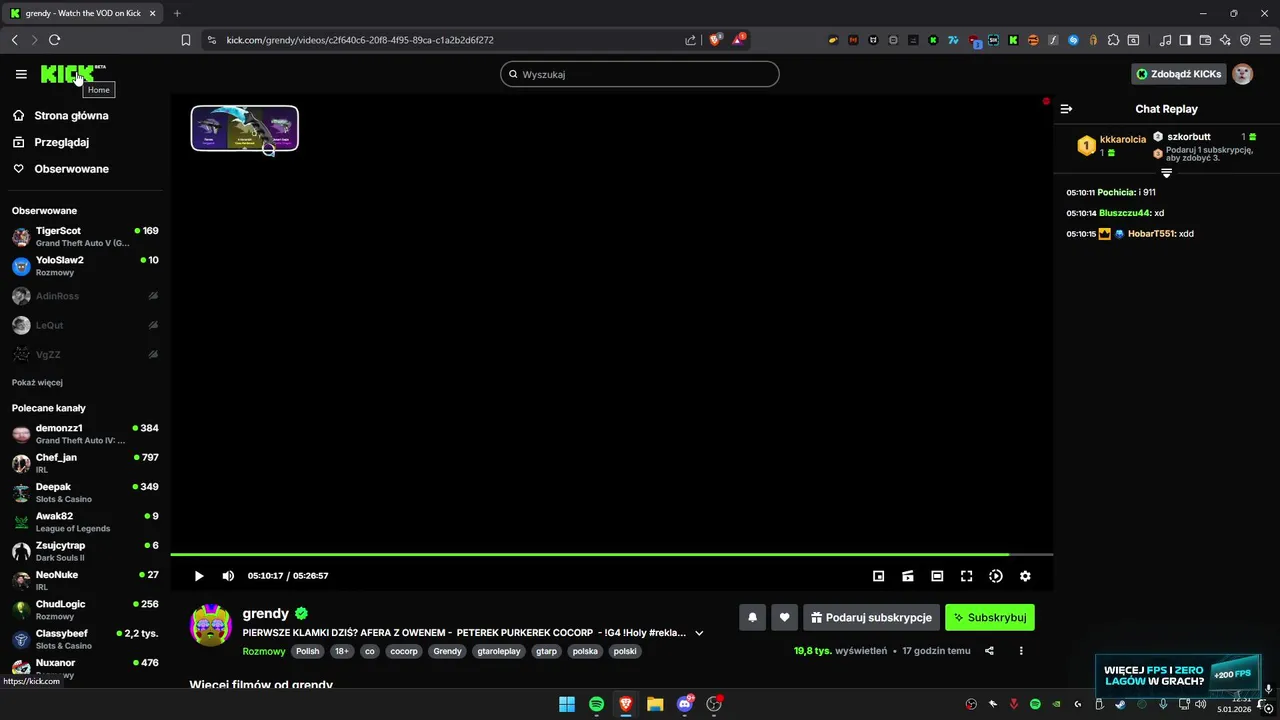The width and height of the screenshot is (1280, 720).
Task: Expand the gift leaderboard in chat
Action: tap(1166, 173)
